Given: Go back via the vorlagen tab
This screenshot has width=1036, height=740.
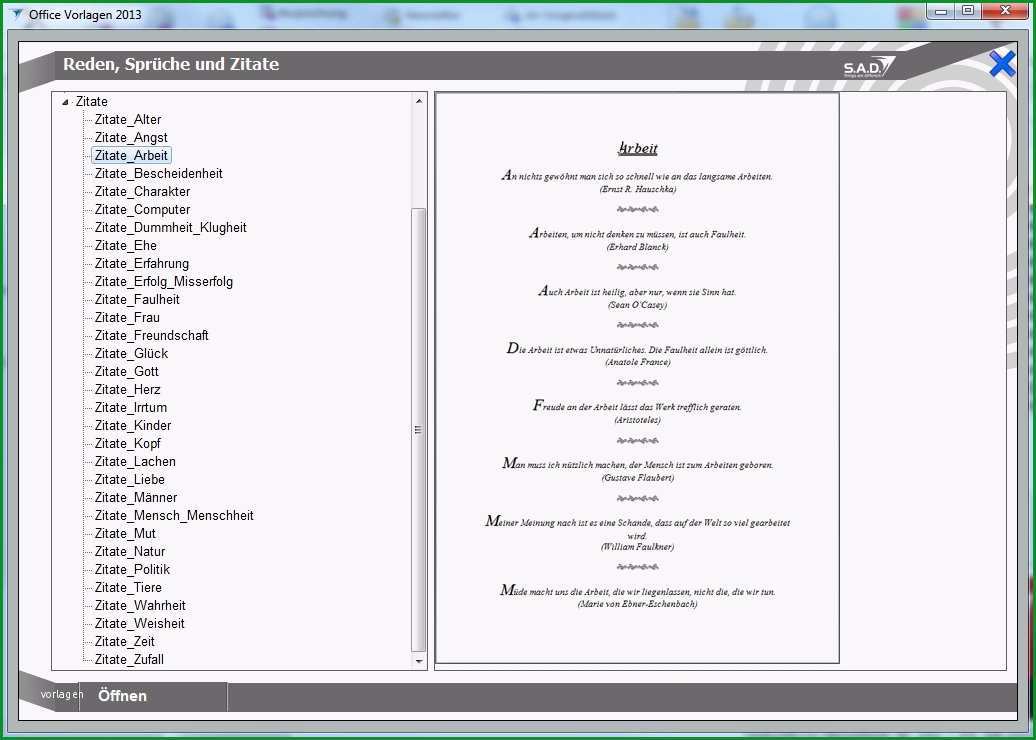Looking at the screenshot, I should point(61,694).
